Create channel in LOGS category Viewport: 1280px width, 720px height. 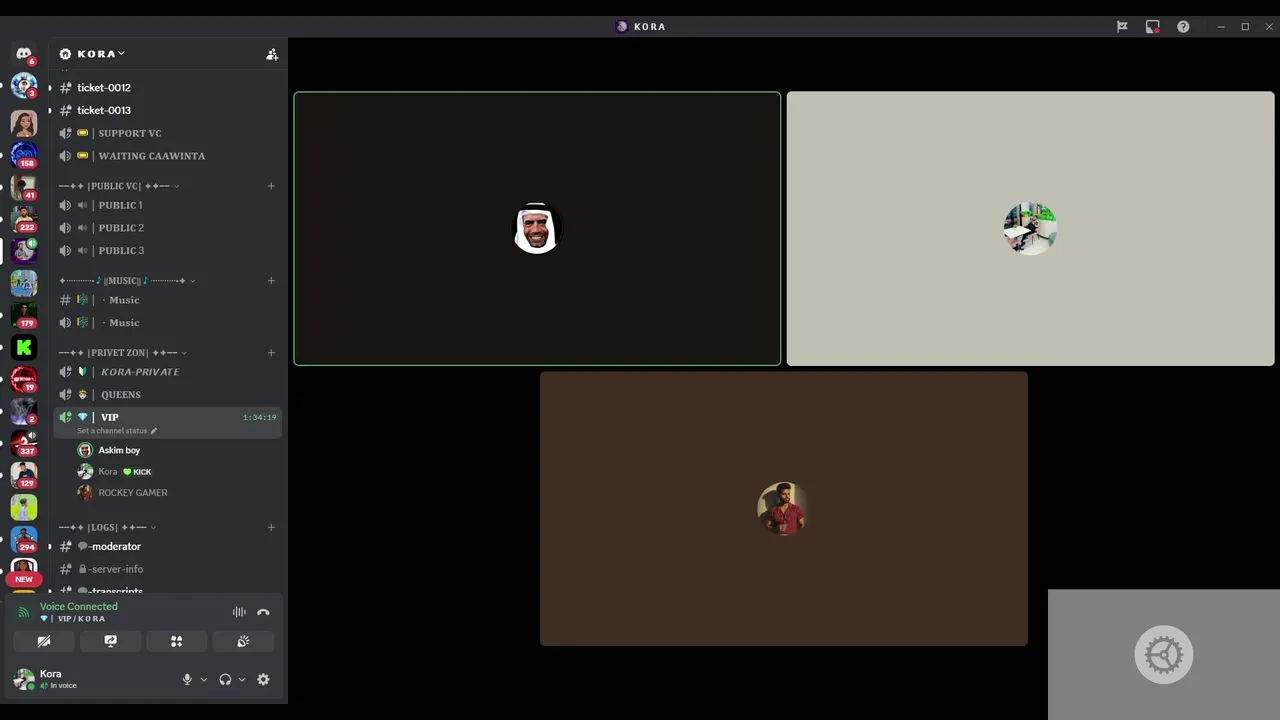tap(271, 527)
